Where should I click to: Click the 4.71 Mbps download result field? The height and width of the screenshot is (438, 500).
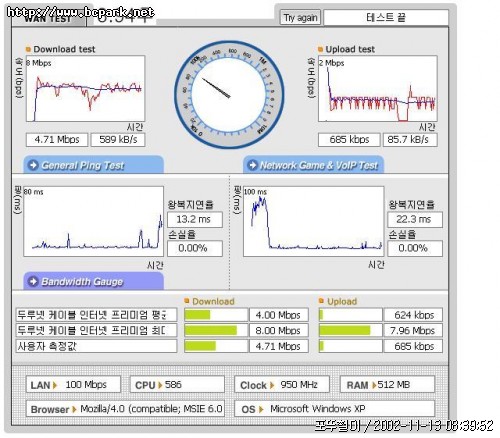click(x=57, y=140)
